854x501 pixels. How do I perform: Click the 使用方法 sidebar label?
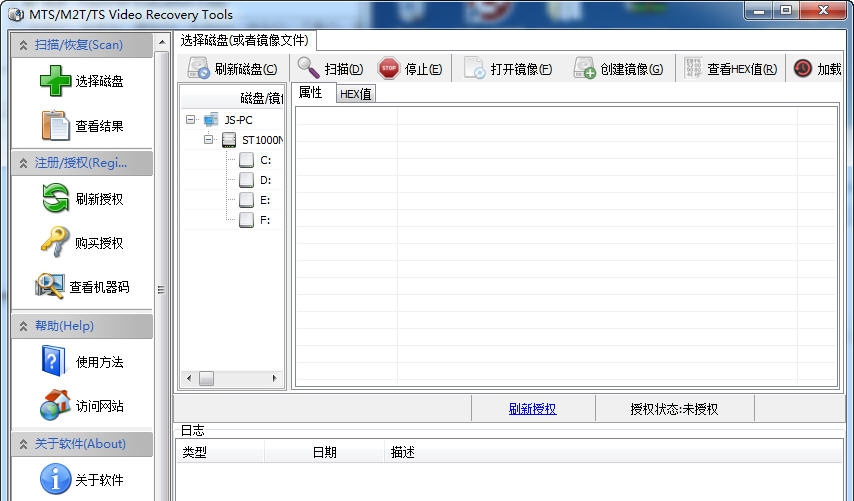(99, 362)
